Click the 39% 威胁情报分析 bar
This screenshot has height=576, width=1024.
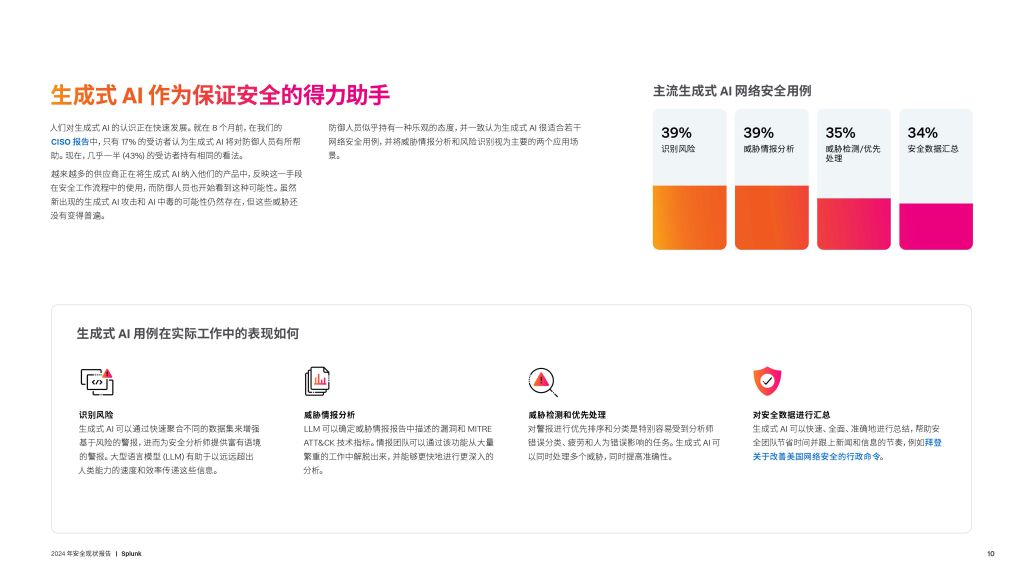coord(772,217)
